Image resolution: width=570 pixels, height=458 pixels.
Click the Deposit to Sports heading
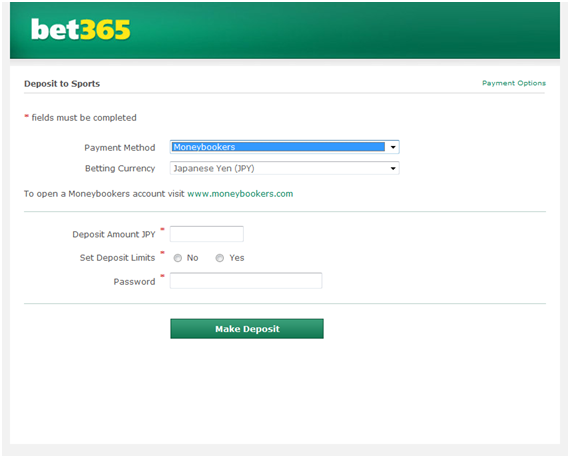pyautogui.click(x=62, y=84)
